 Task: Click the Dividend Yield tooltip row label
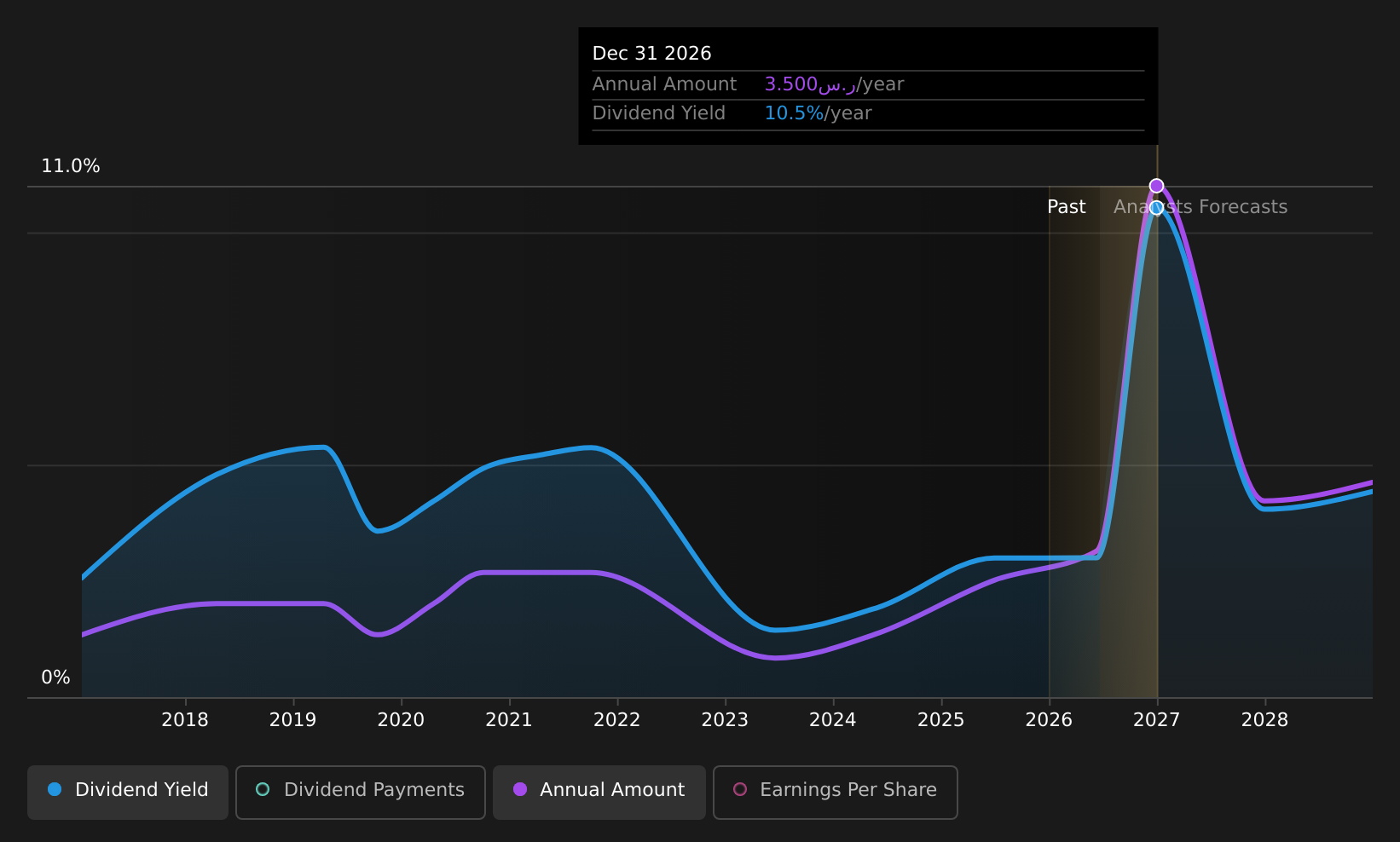tap(659, 113)
